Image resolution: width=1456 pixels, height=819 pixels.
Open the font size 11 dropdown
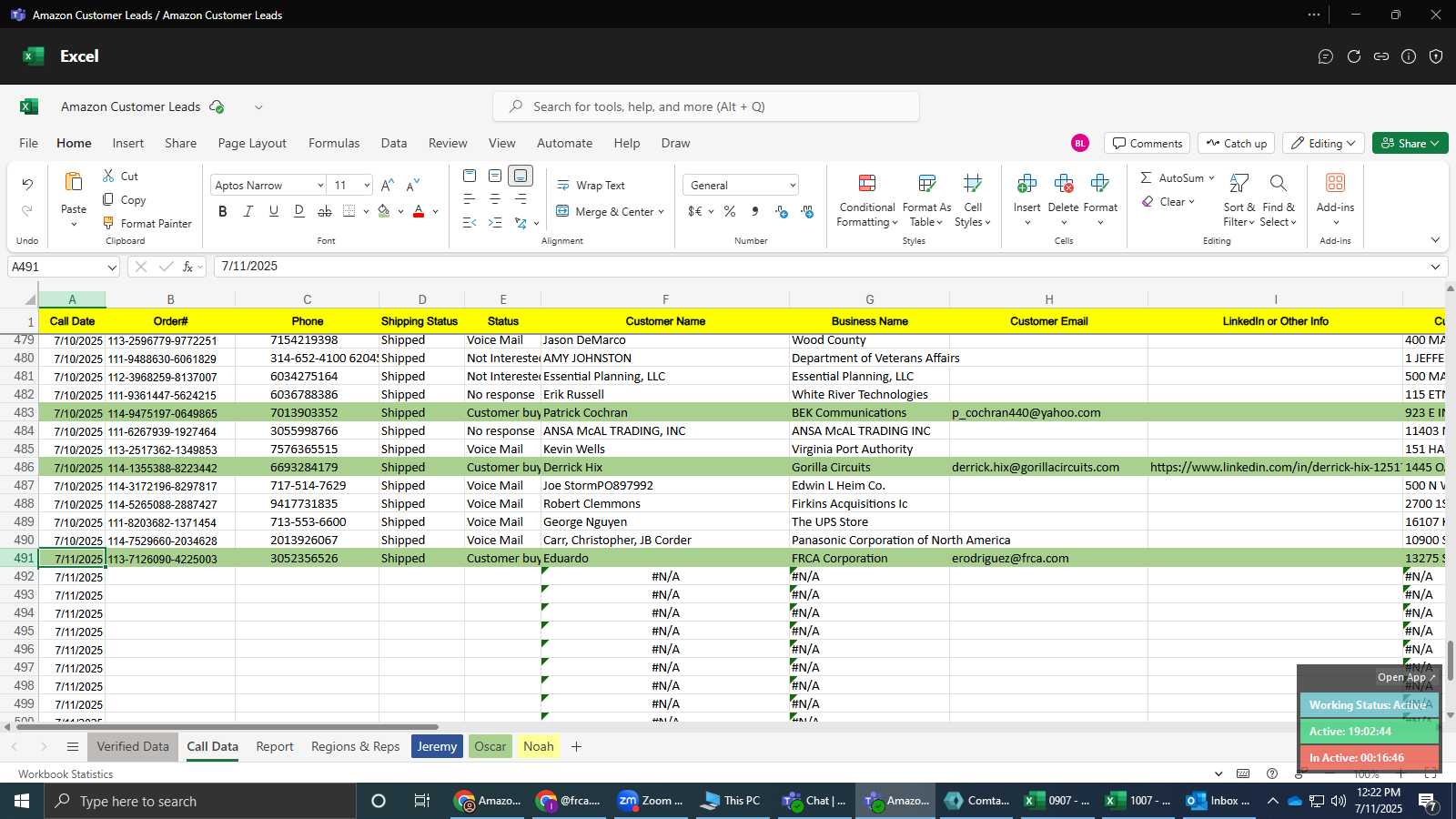coord(367,186)
